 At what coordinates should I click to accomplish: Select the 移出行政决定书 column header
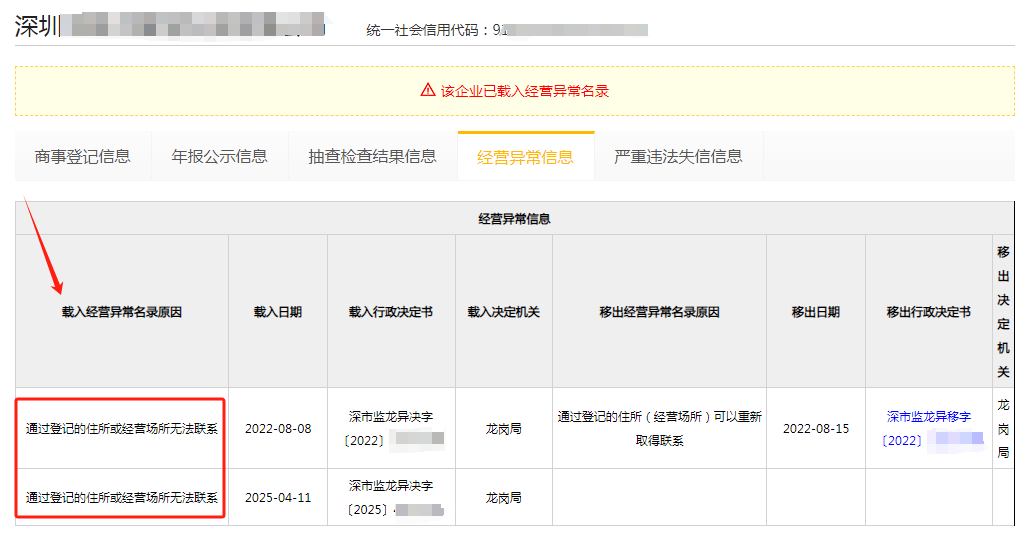[928, 312]
